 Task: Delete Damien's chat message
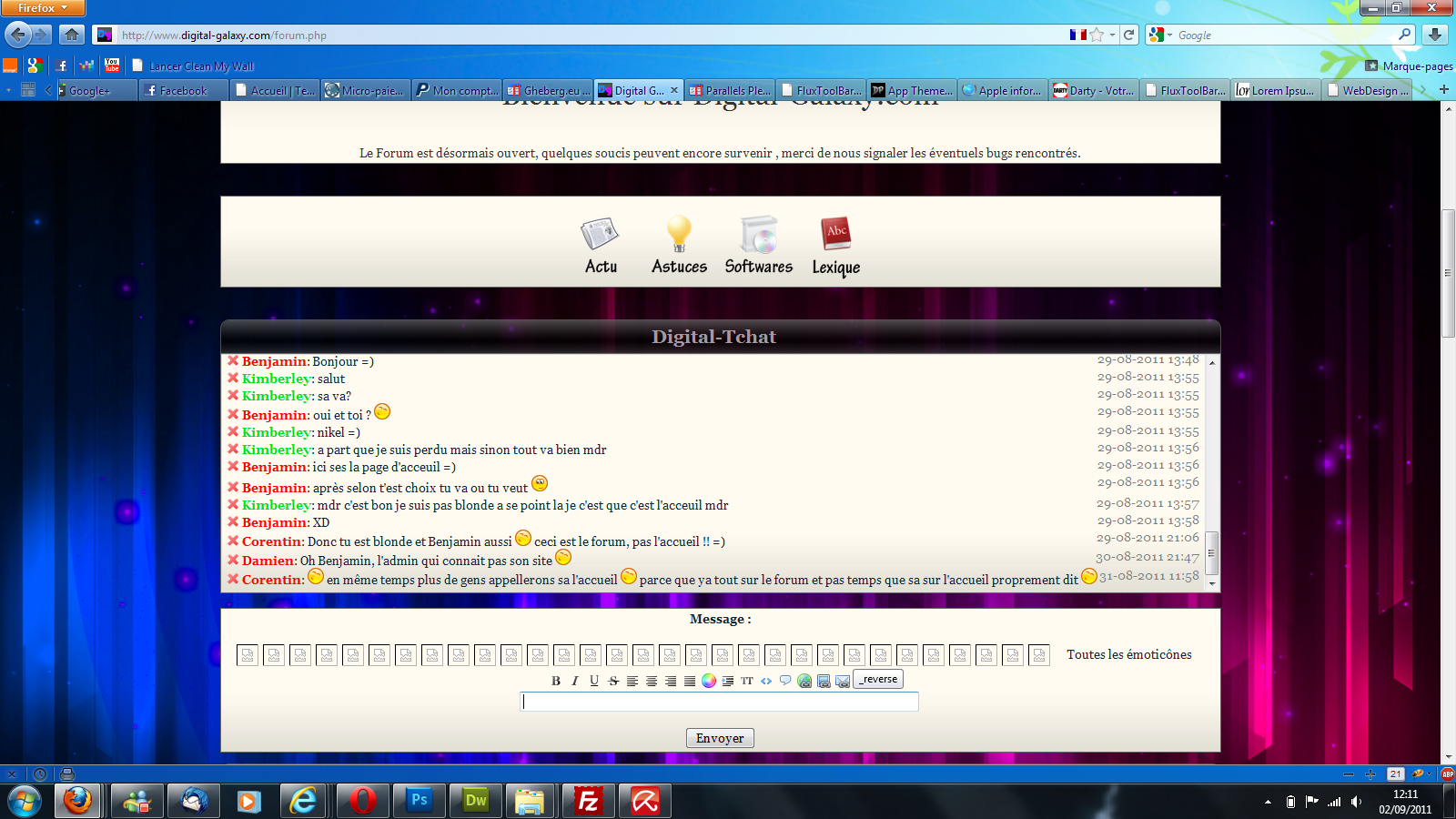(232, 560)
